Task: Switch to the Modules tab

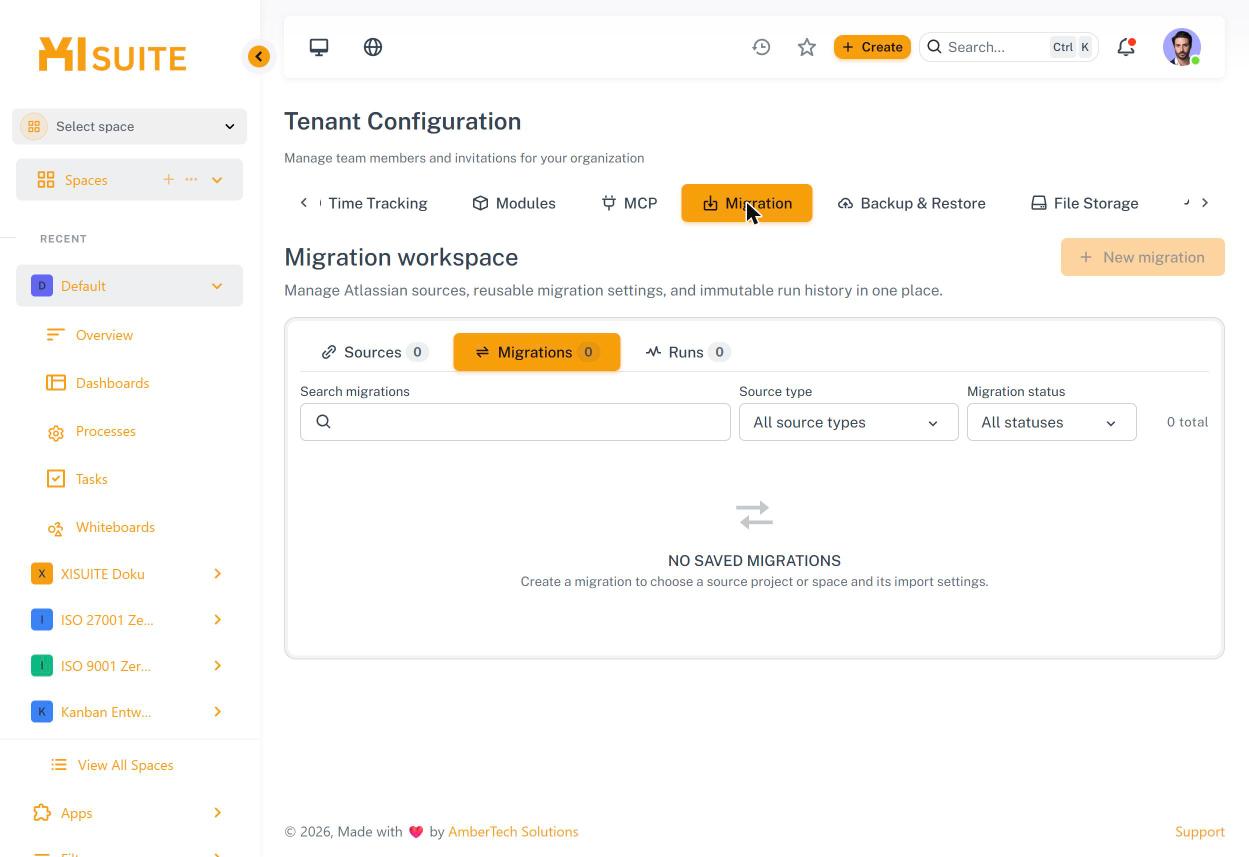Action: (514, 203)
